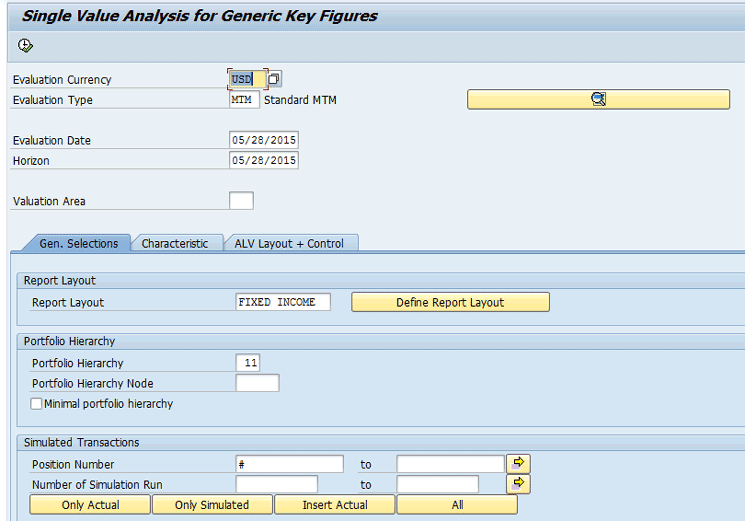Screen dimensions: 745x521
Task: Open the ALV Layout + Control tab
Action: click(x=290, y=243)
